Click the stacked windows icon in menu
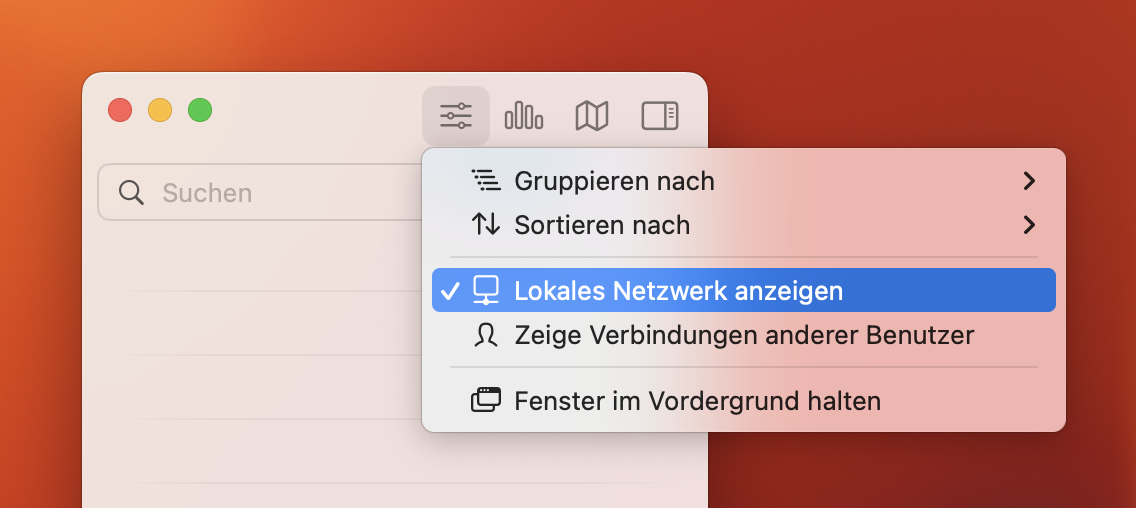The width and height of the screenshot is (1136, 508). pyautogui.click(x=486, y=401)
